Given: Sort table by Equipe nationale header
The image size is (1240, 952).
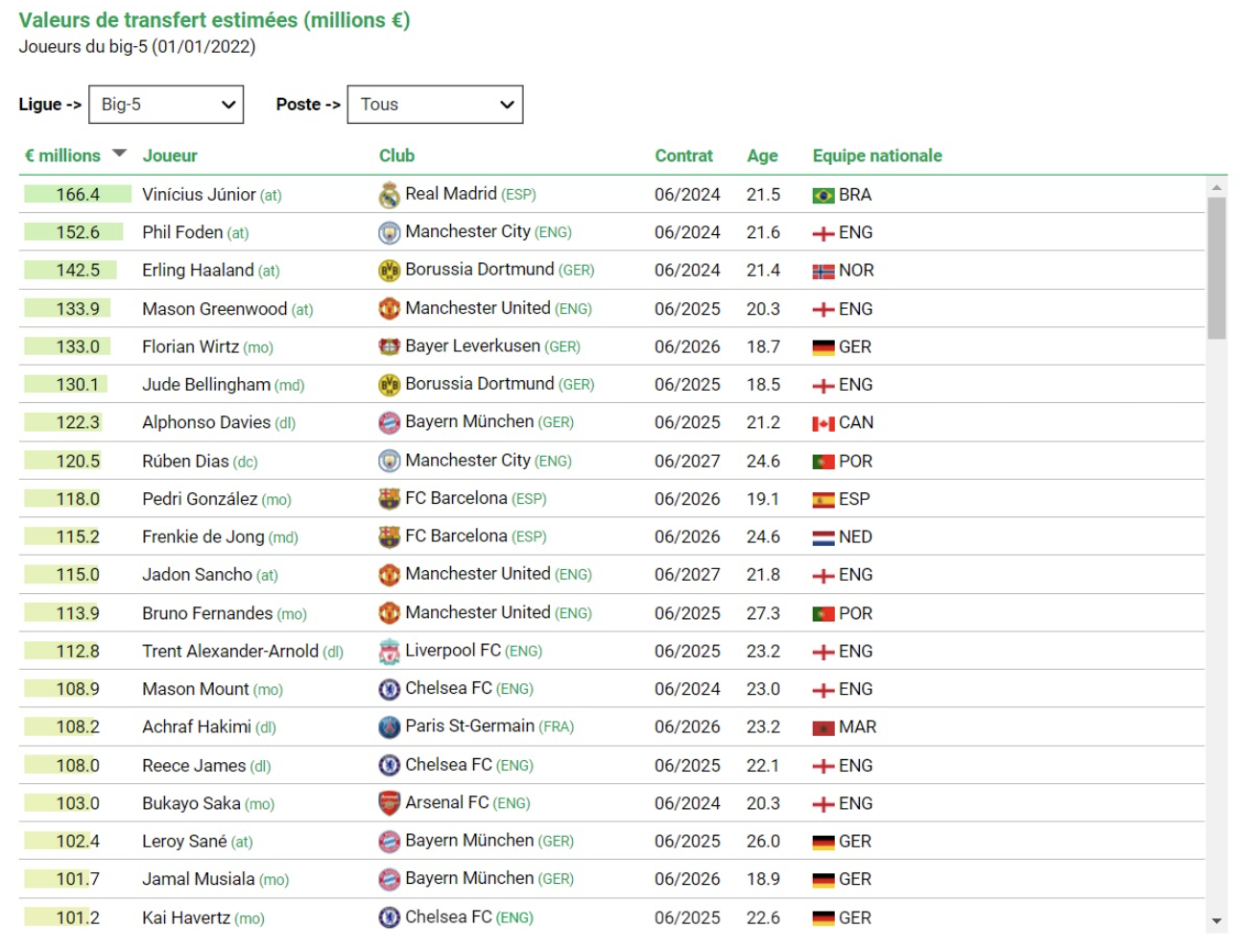Looking at the screenshot, I should [x=877, y=155].
